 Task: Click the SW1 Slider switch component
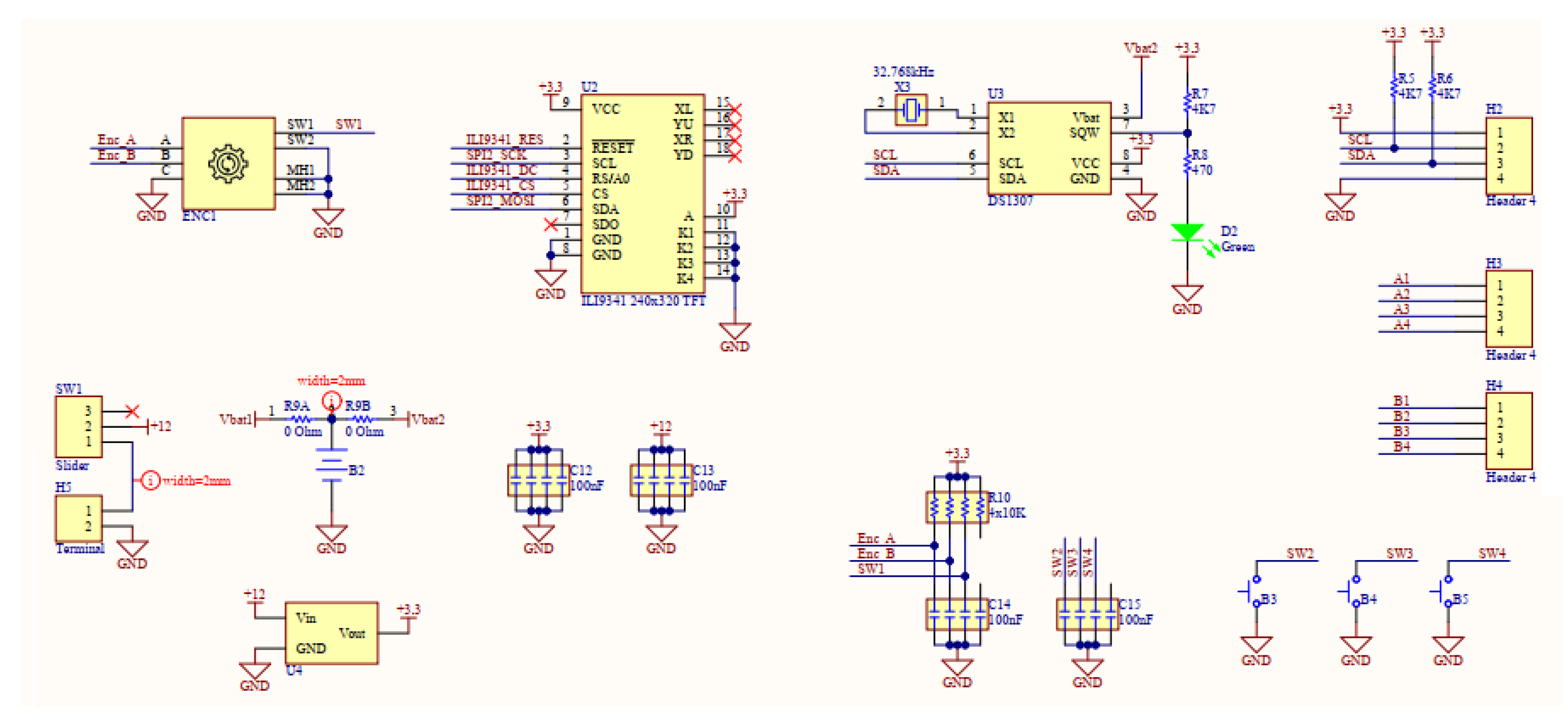(78, 426)
